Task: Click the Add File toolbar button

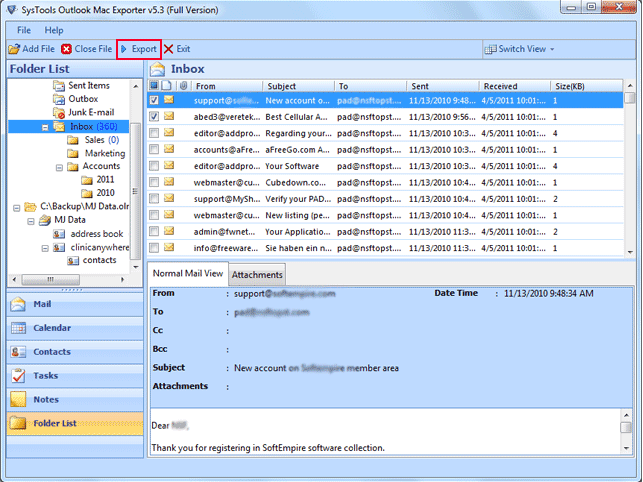Action: pos(31,49)
